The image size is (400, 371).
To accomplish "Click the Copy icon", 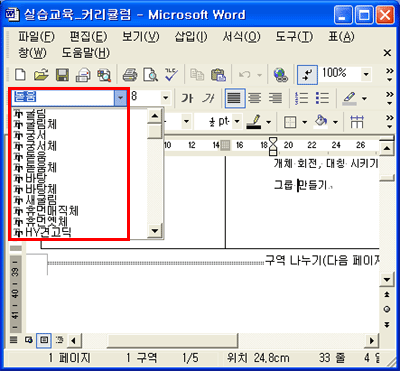I will pos(197,75).
